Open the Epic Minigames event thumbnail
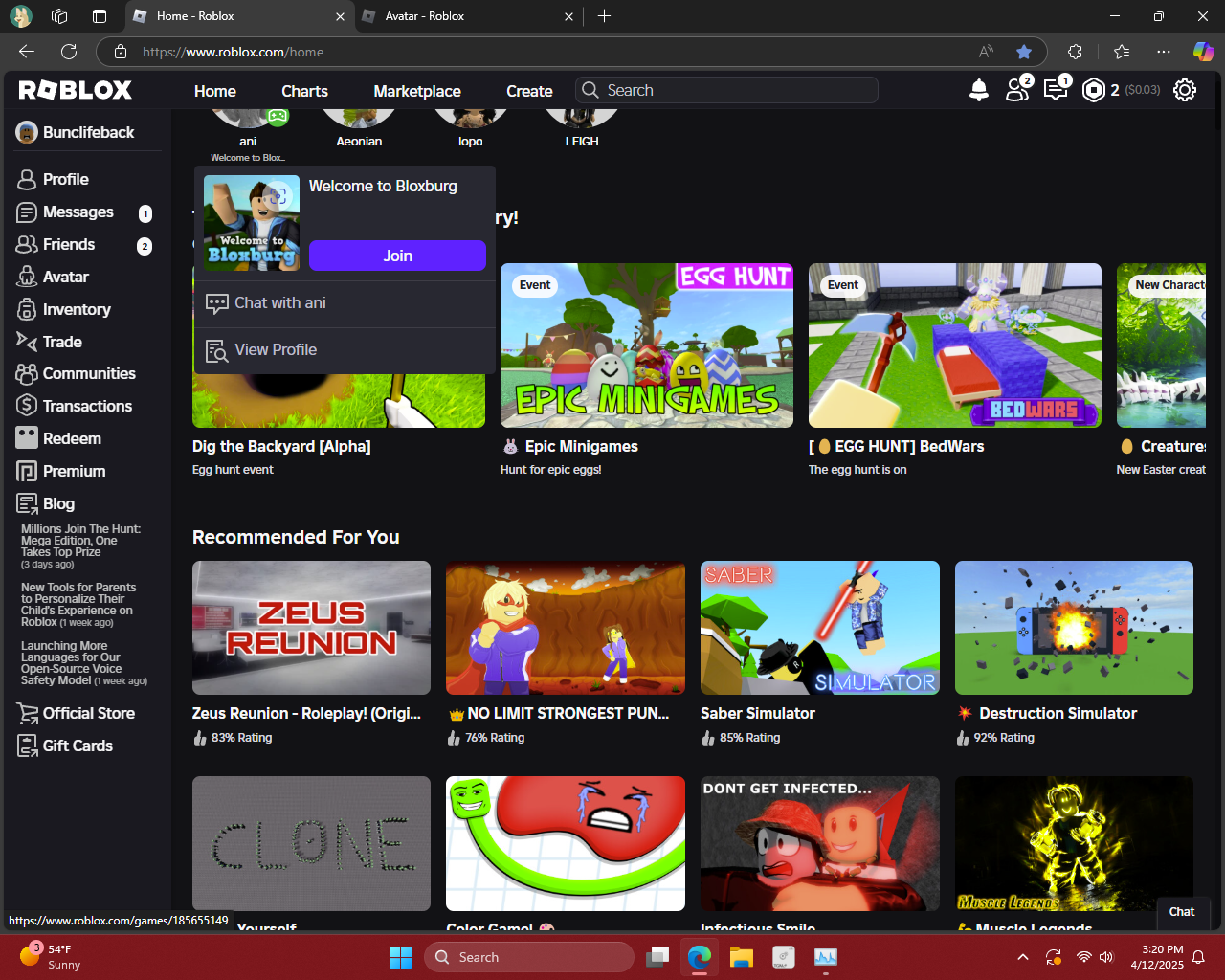 click(647, 345)
